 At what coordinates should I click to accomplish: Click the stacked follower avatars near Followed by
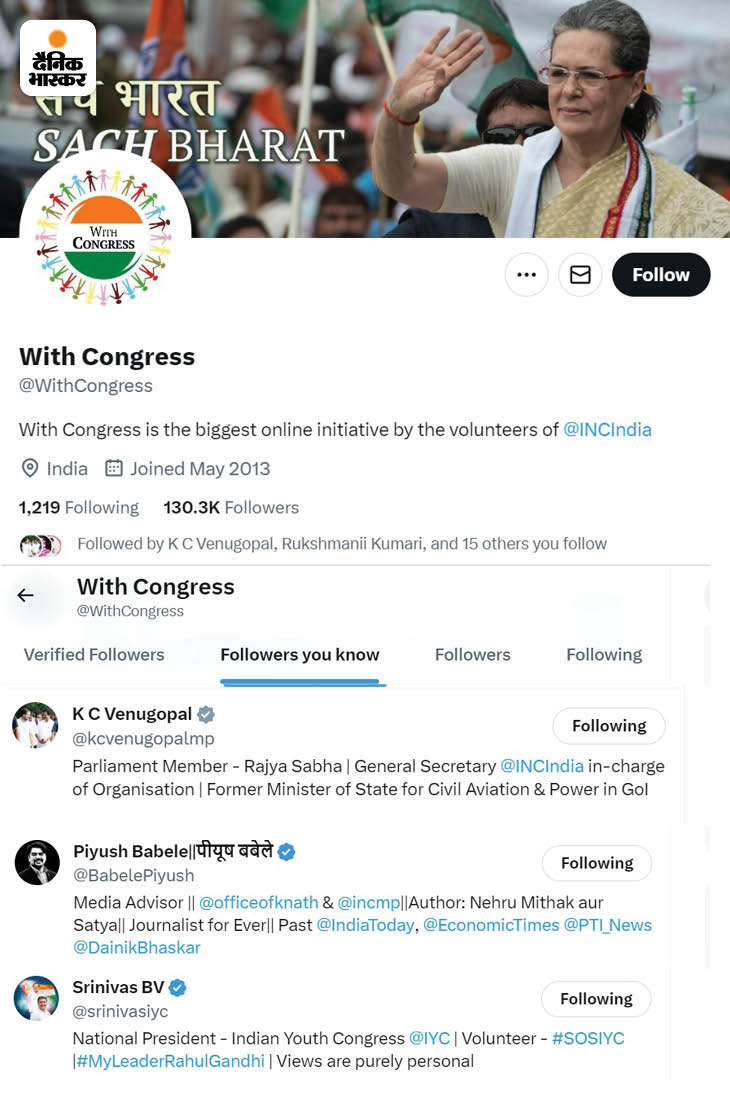(x=40, y=543)
